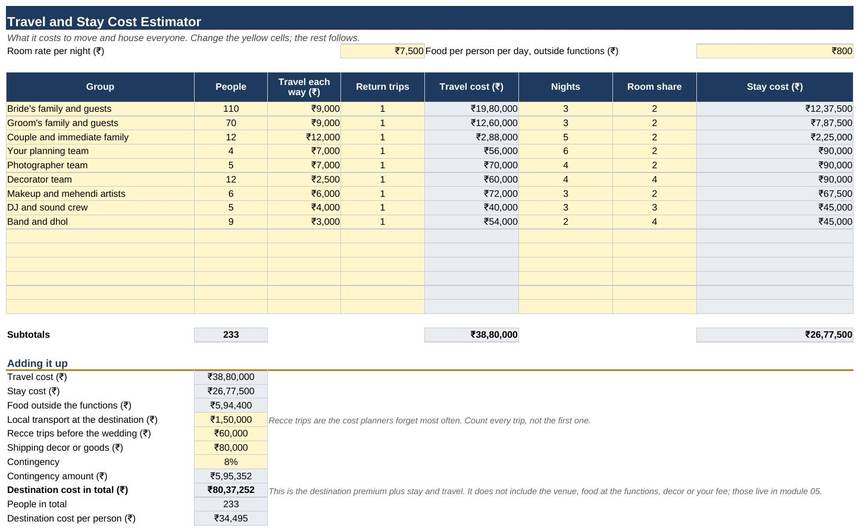Select the ₹54,000 travel cost cell
This screenshot has width=860, height=531.
pyautogui.click(x=471, y=222)
